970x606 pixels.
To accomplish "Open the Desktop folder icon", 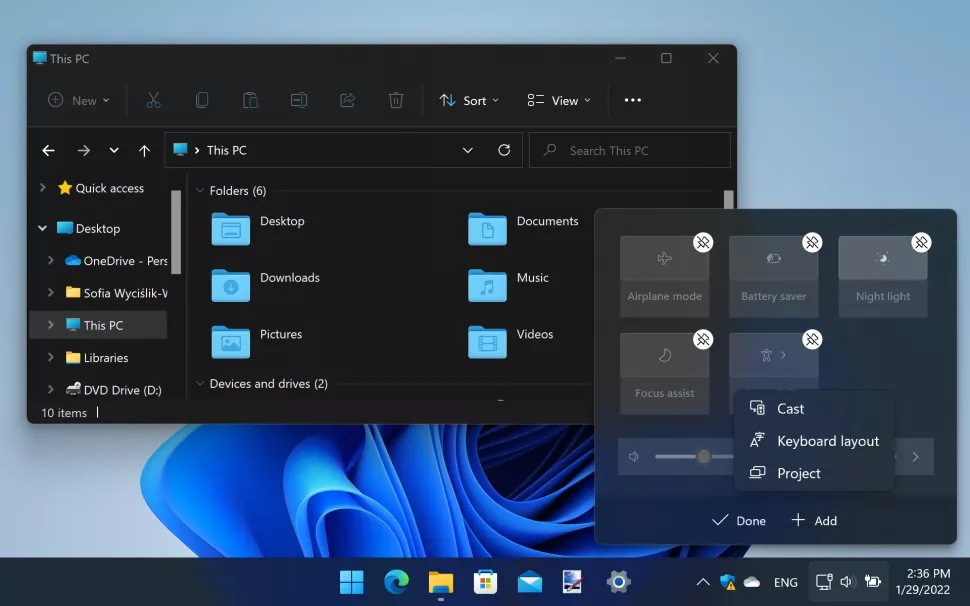I will (x=231, y=229).
